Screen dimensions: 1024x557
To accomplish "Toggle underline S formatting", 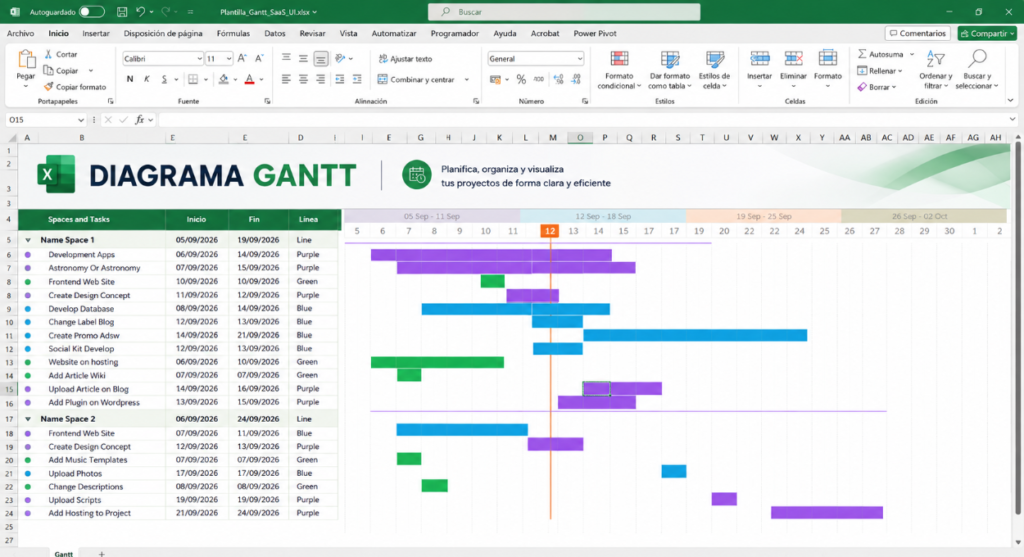I will click(x=164, y=79).
